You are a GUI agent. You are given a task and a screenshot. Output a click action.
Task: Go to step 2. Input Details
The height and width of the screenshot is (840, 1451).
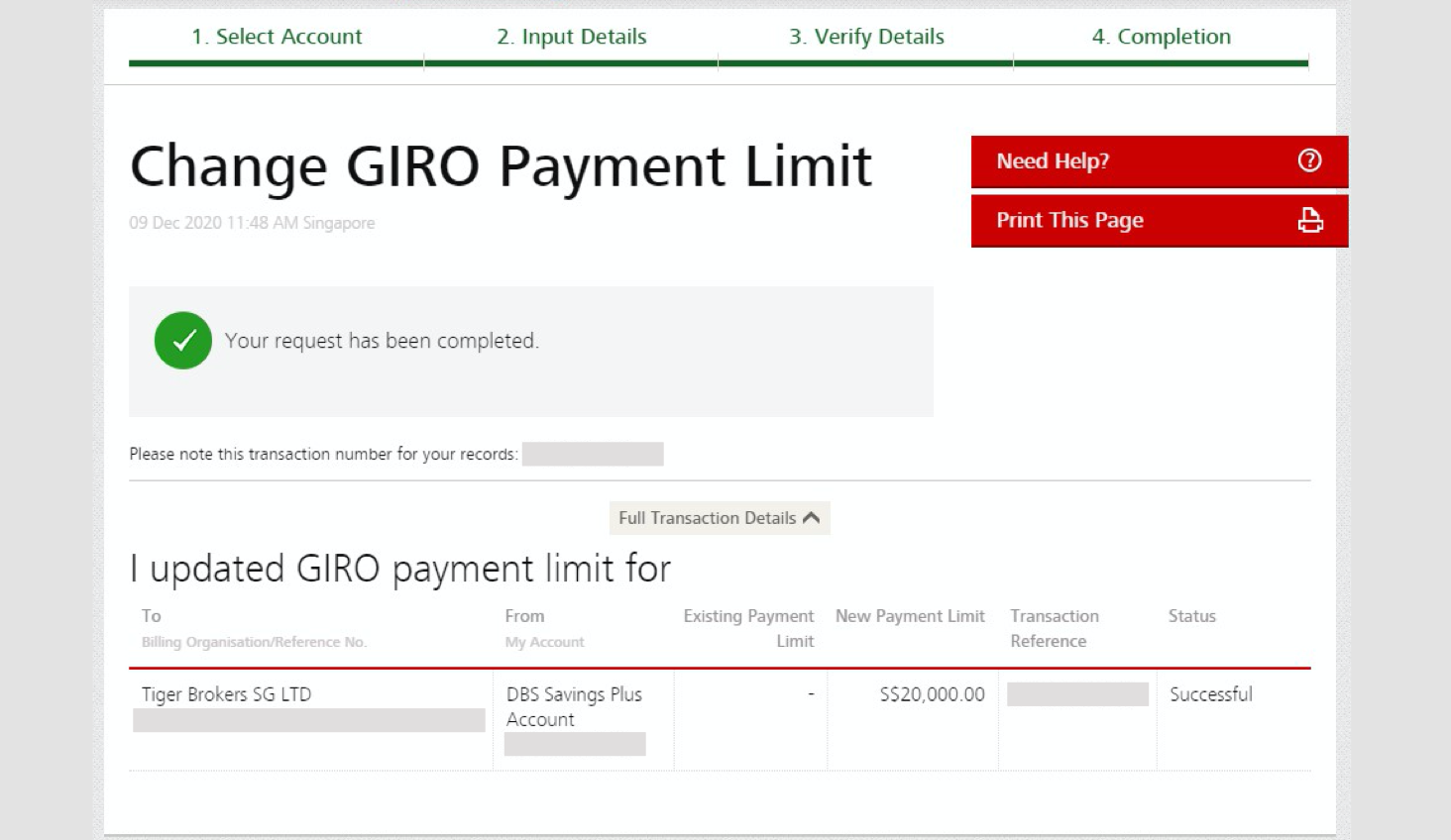click(571, 37)
